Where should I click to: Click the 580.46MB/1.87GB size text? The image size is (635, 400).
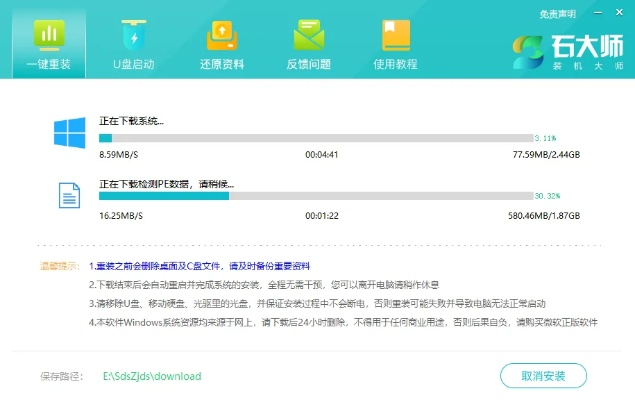coord(544,216)
